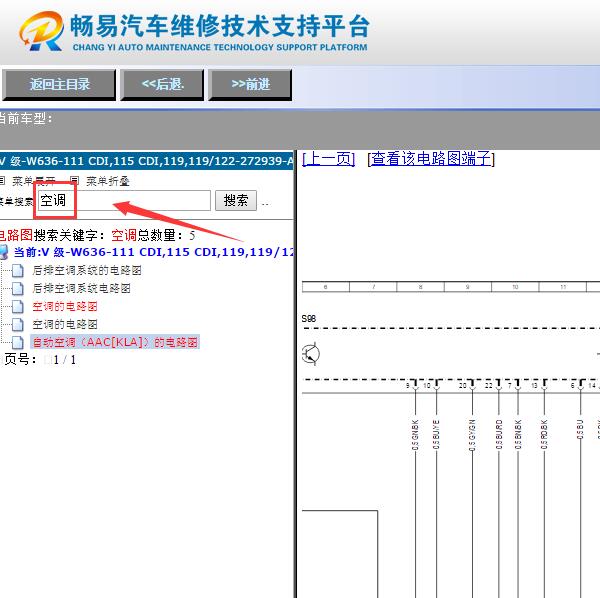This screenshot has width=600, height=598.
Task: Click column 8 in diagram grid header
Action: click(420, 287)
